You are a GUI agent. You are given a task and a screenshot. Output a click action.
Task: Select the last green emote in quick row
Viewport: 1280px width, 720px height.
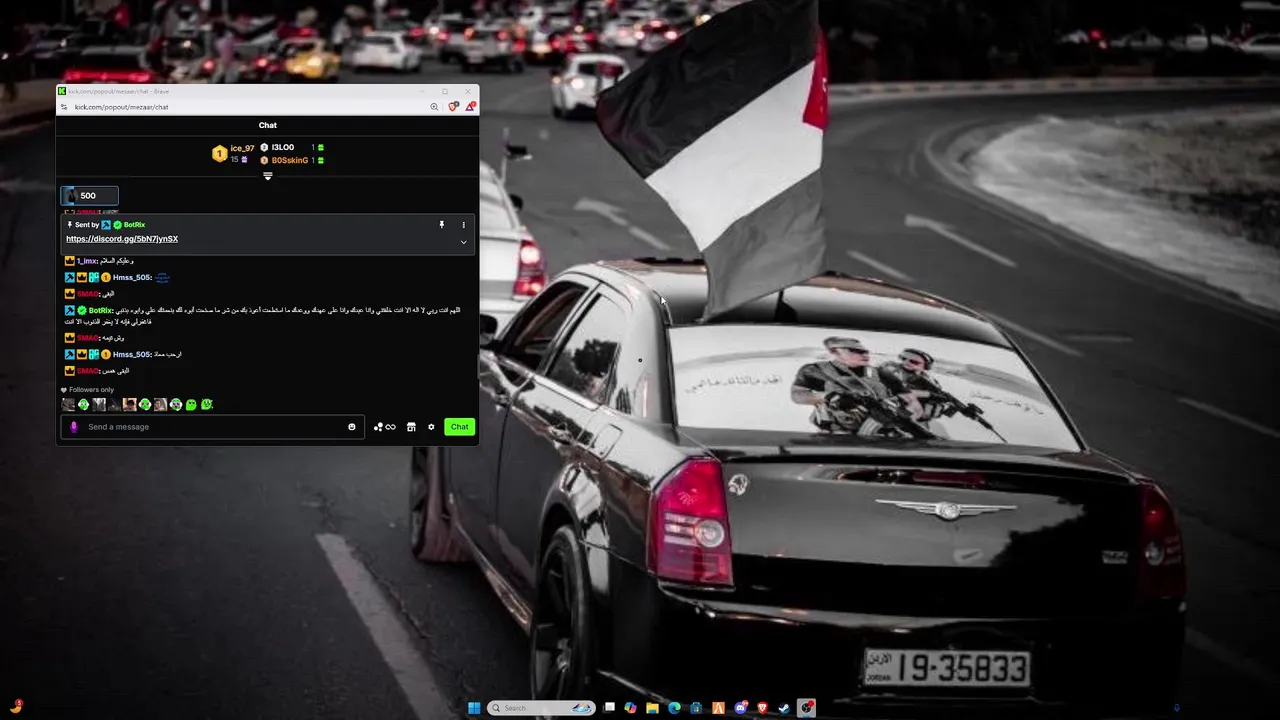(207, 405)
